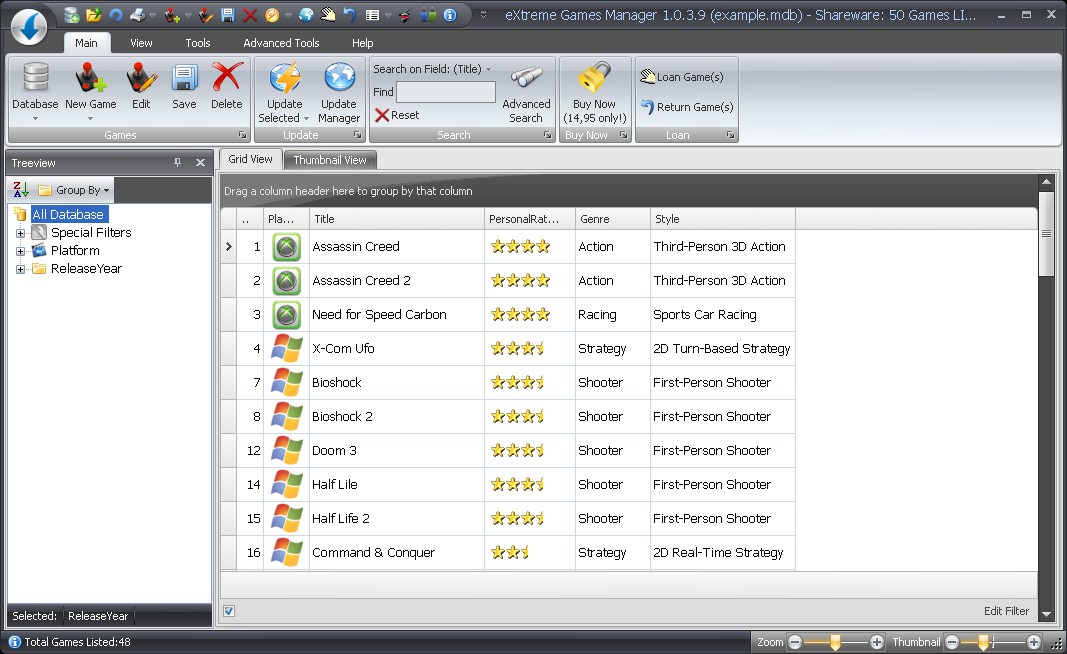Toggle the filter checkbox below the grid
1067x654 pixels.
(229, 611)
